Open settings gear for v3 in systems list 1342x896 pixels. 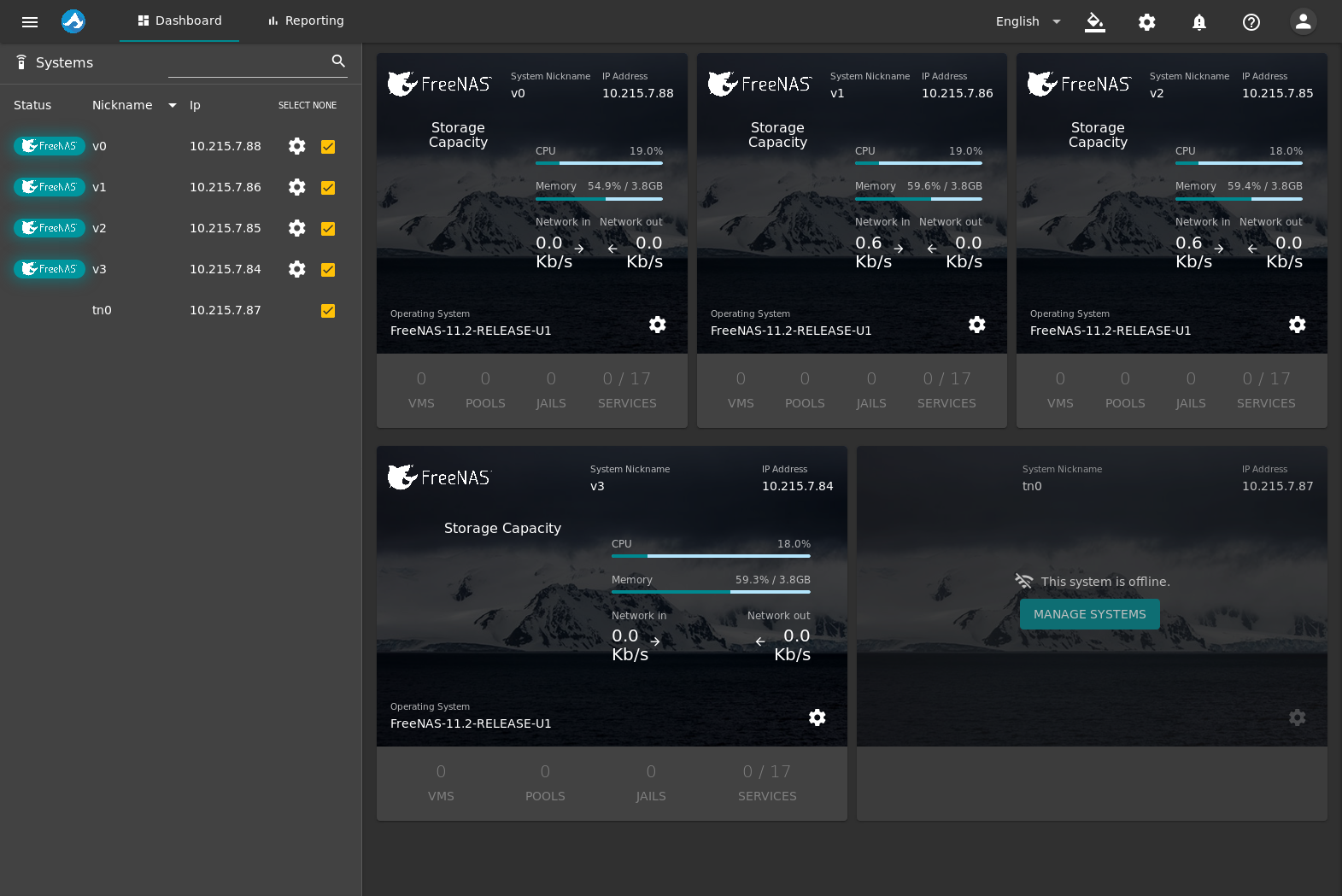coord(297,269)
